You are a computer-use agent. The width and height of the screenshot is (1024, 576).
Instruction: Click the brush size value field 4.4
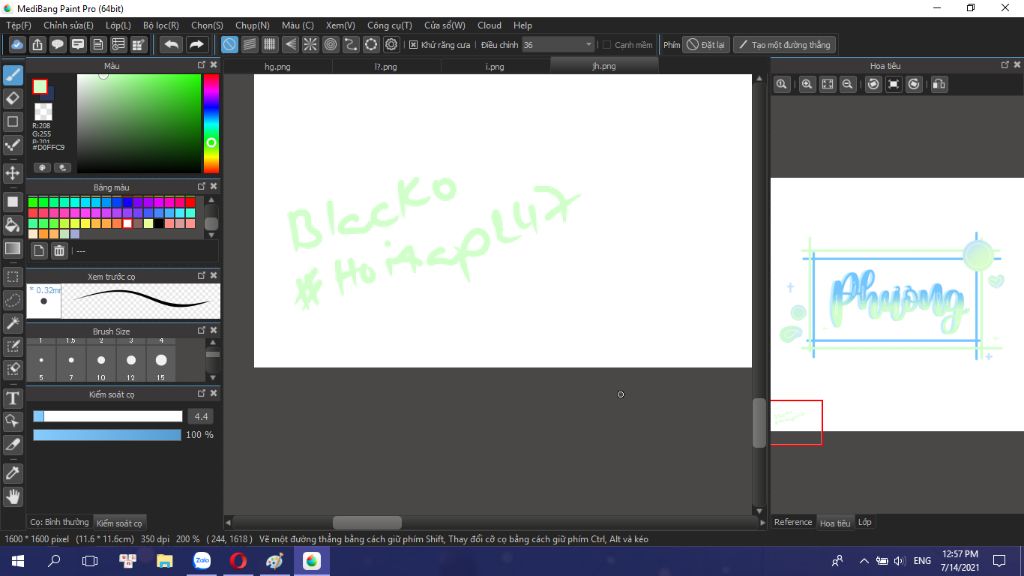201,416
